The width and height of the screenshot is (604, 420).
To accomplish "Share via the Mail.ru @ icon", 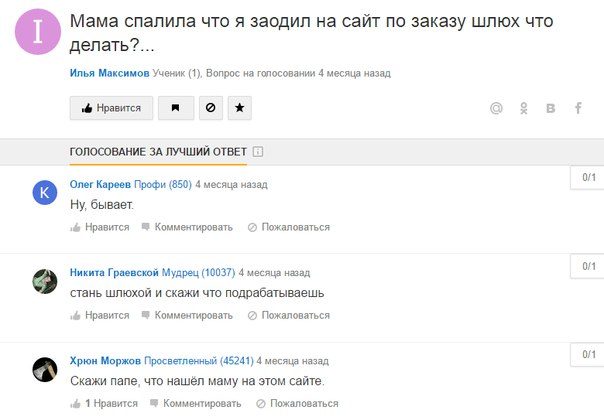I will 495,108.
